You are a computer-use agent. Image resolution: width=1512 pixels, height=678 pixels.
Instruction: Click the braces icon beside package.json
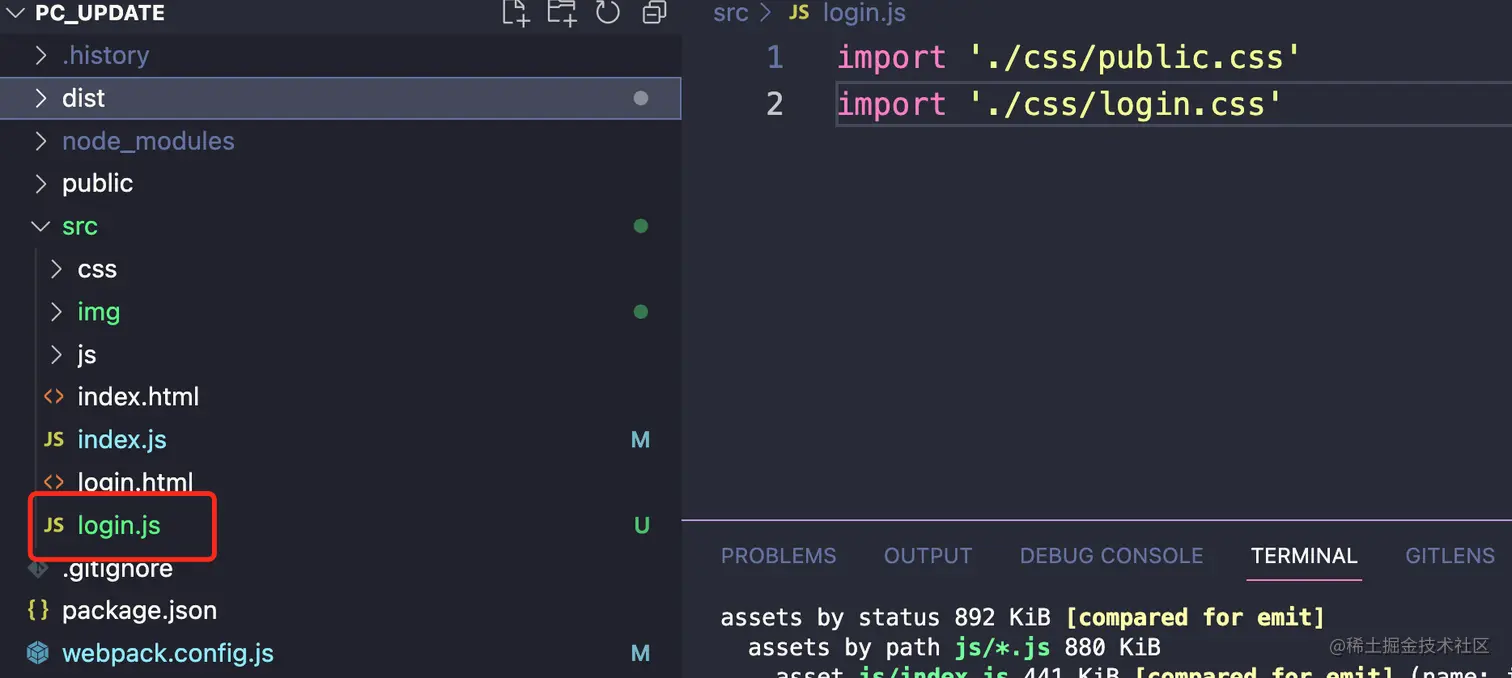[38, 610]
